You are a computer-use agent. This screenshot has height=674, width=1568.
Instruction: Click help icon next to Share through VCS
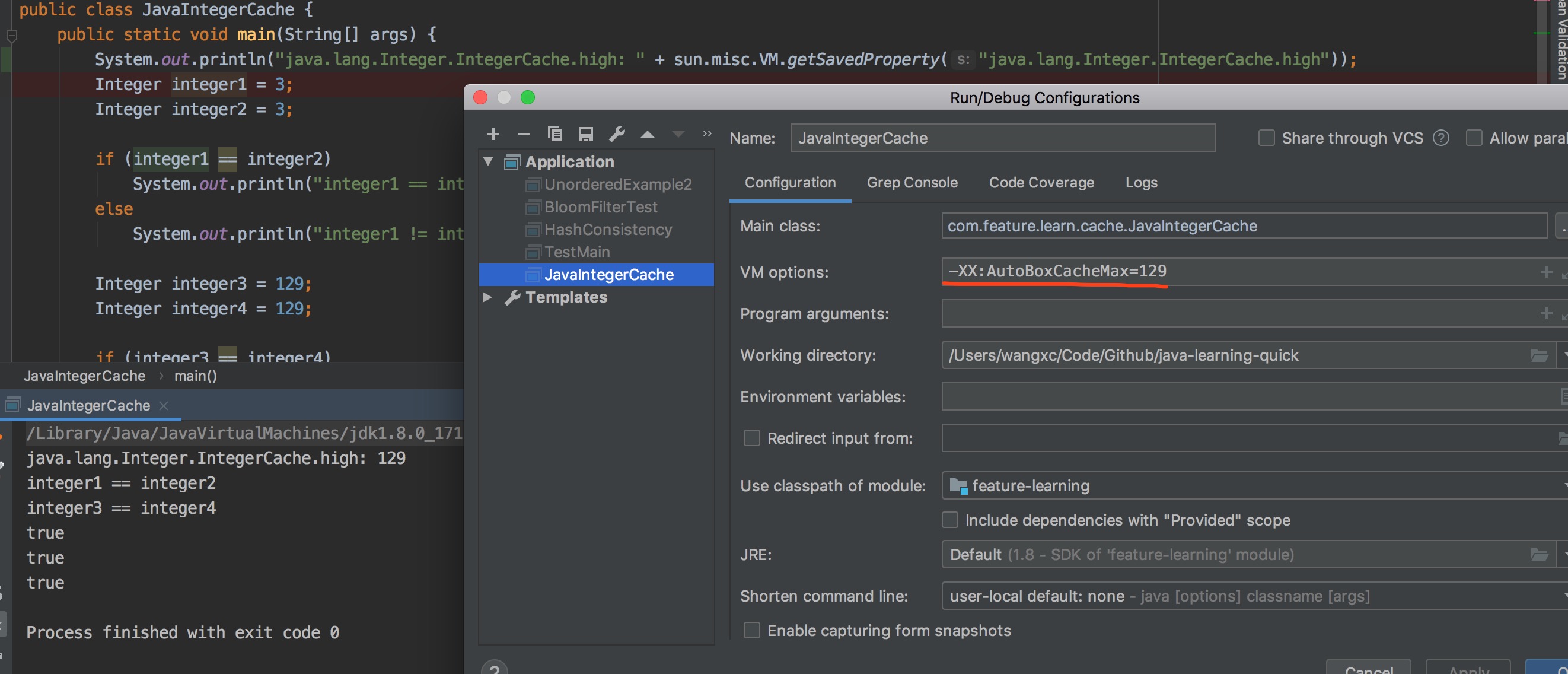[1440, 138]
